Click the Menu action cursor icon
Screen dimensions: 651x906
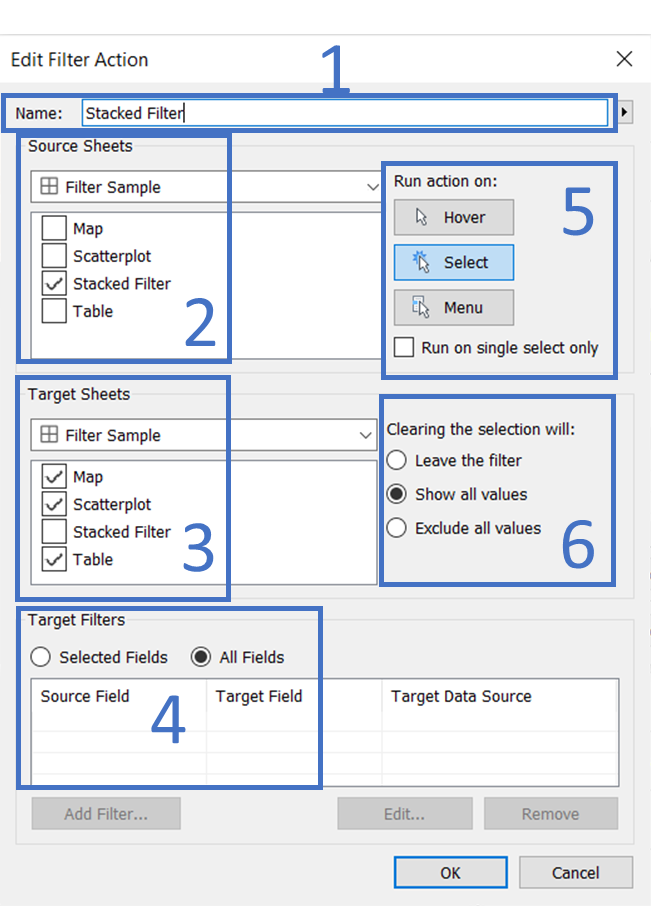click(x=421, y=307)
